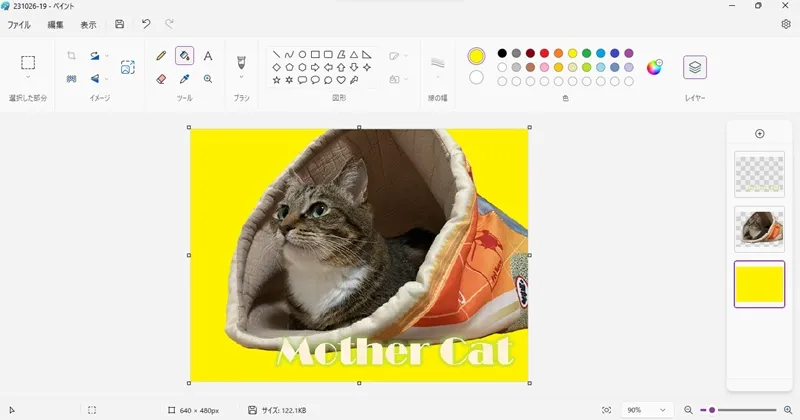The height and width of the screenshot is (420, 800).
Task: Click the Crop image icon
Action: tap(71, 57)
